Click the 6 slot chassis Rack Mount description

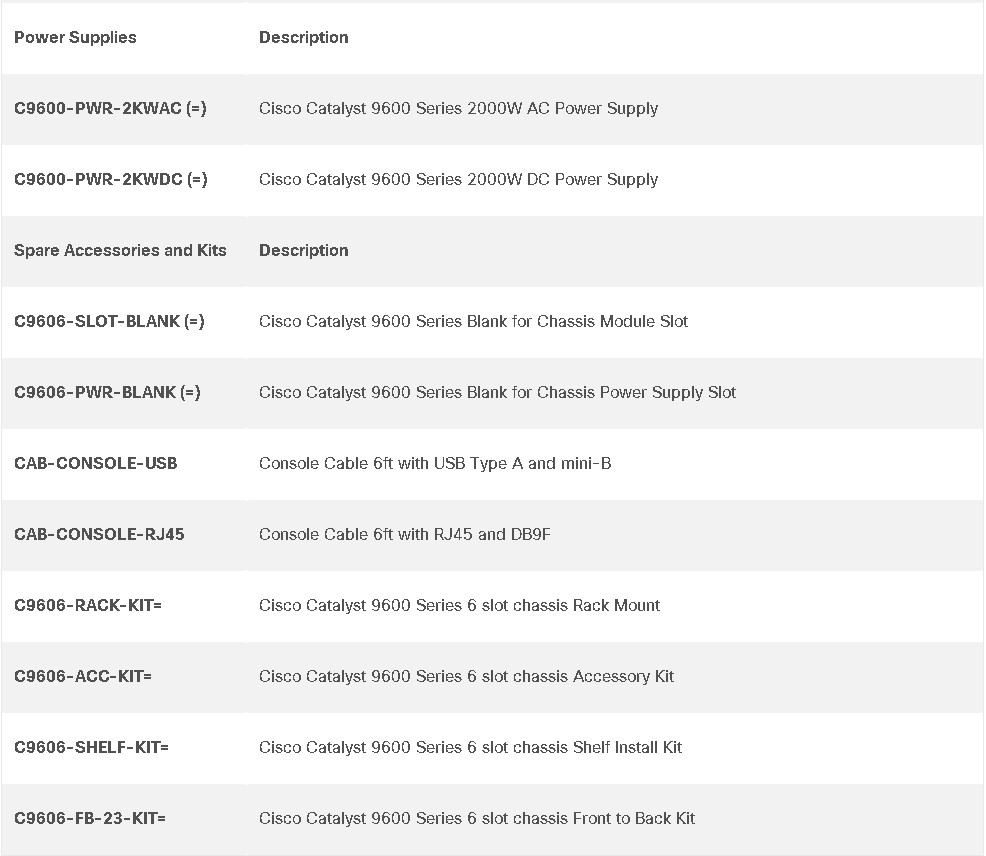click(460, 605)
